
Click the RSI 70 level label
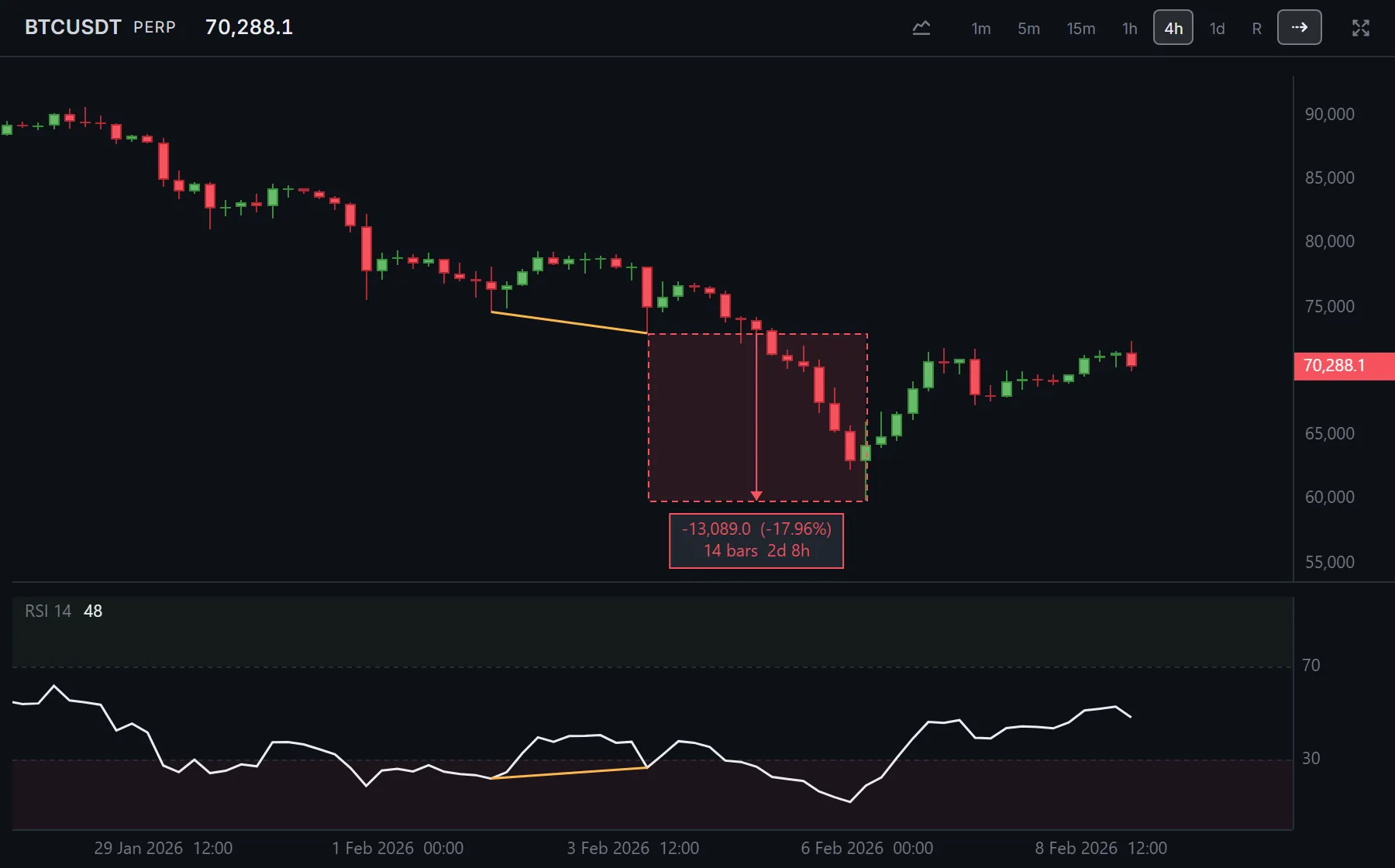1311,665
